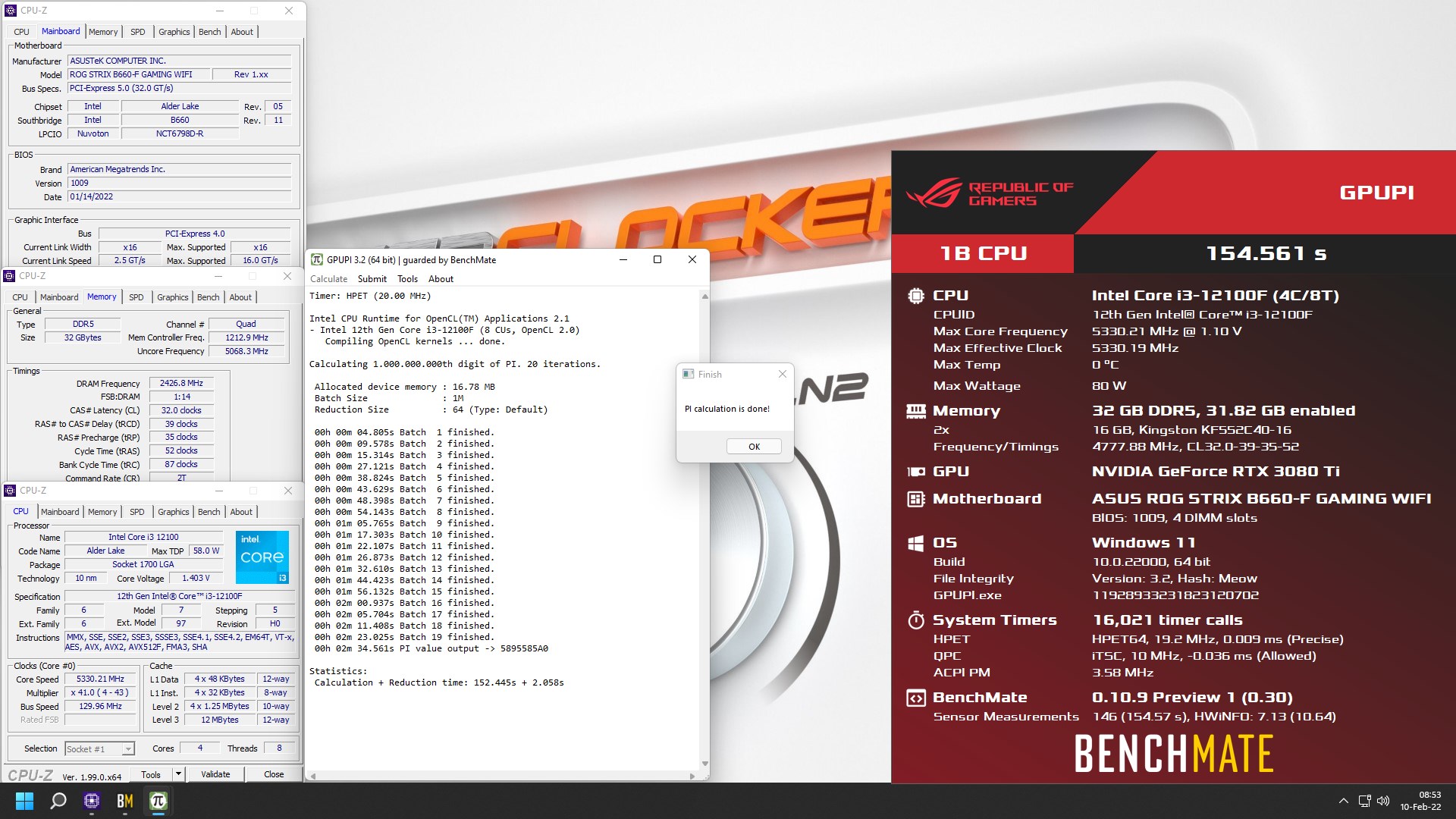Click Validate button in CPU-Z
Screen dimensions: 1456x819
215,774
